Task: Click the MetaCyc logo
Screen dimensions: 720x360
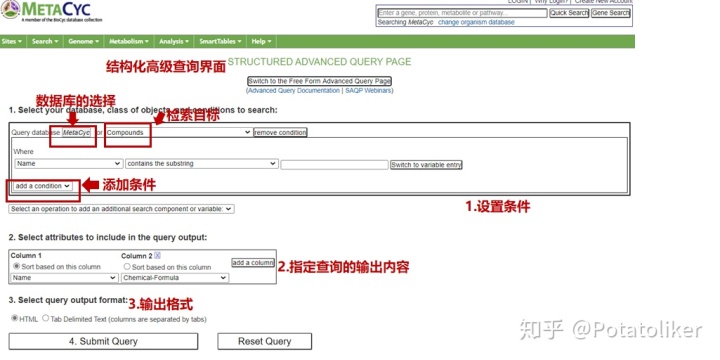Action: [x=51, y=11]
